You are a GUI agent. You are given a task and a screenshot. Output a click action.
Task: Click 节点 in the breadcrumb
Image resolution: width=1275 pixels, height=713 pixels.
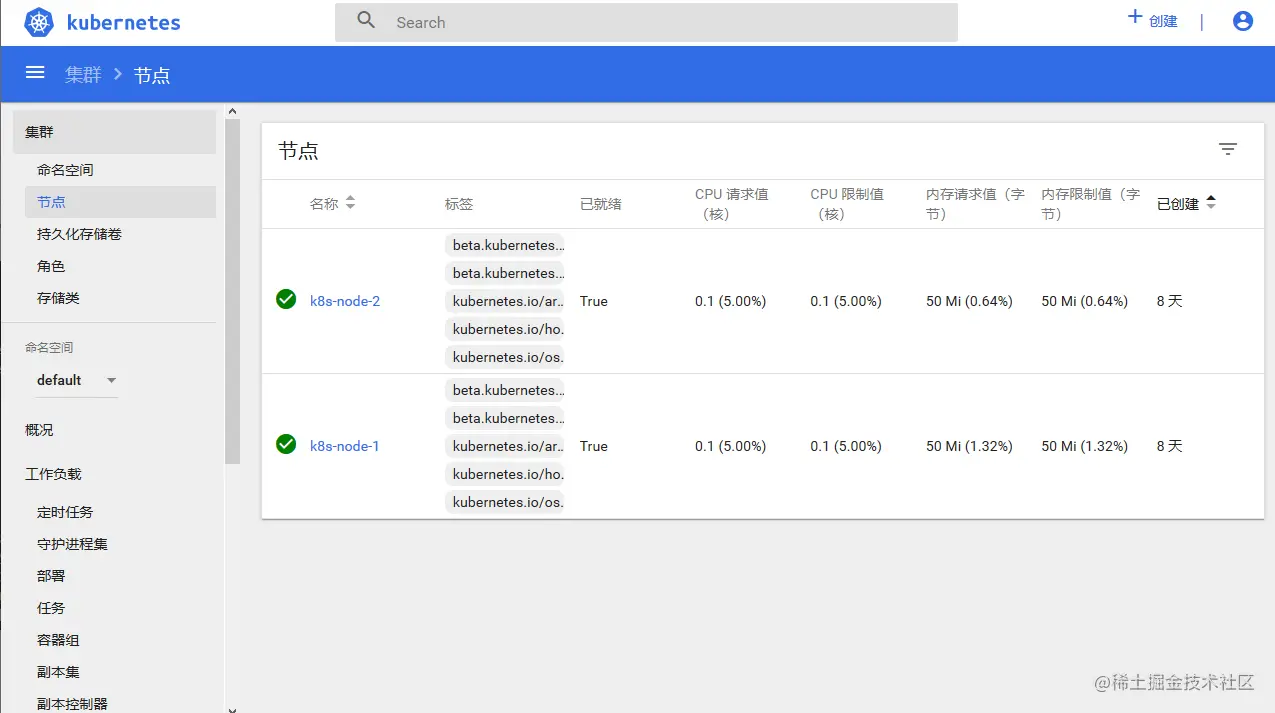[152, 75]
